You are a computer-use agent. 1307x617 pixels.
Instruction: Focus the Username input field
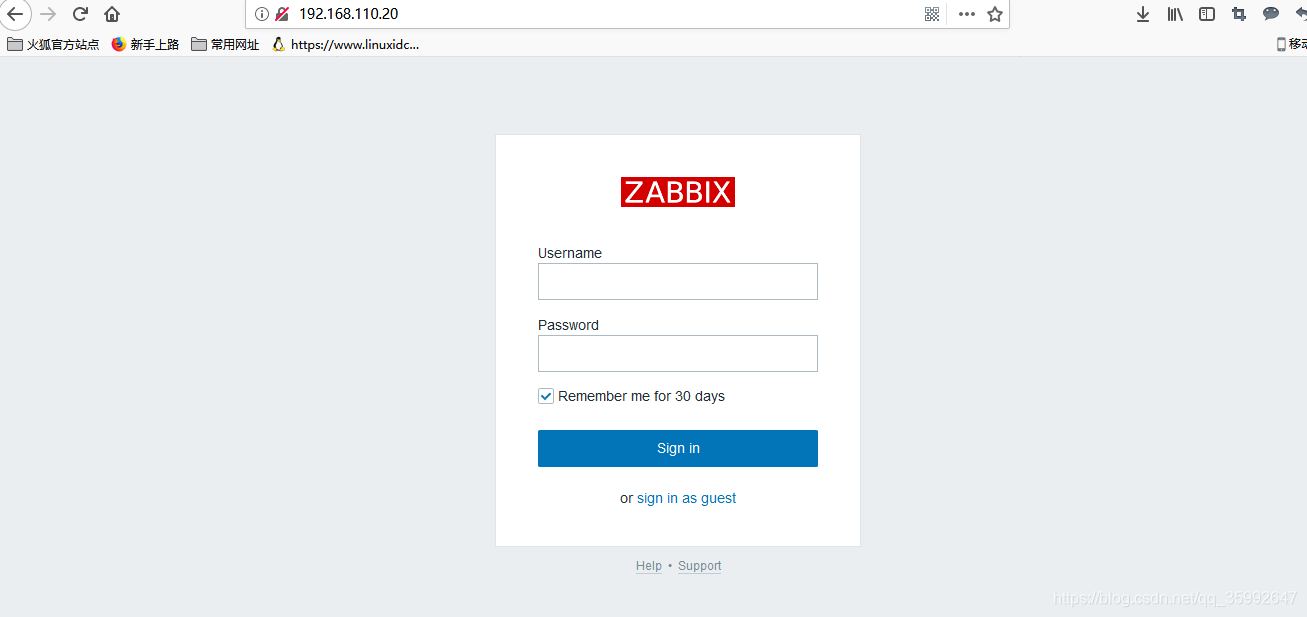(x=678, y=281)
